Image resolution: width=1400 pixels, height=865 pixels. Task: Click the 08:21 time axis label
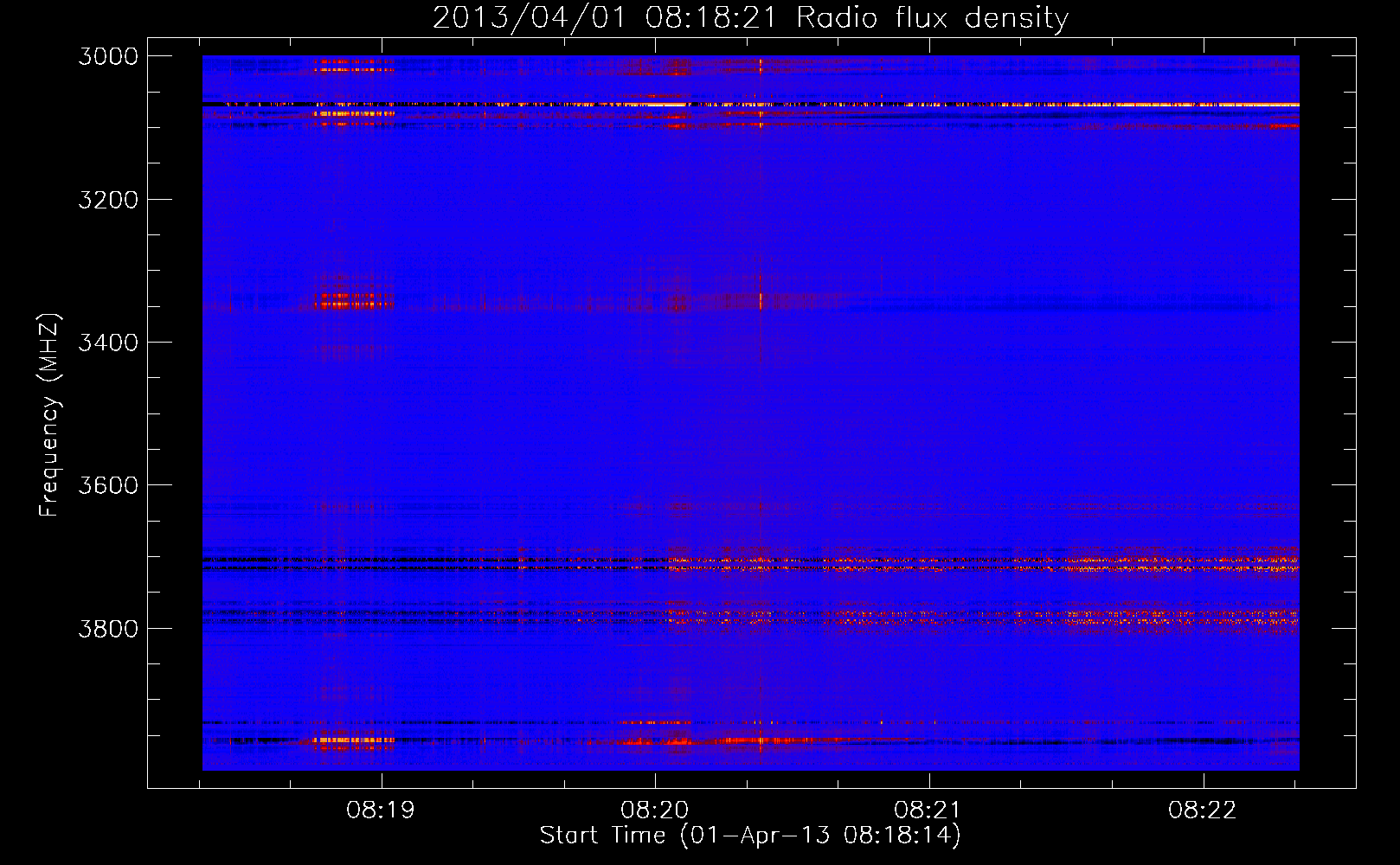click(x=928, y=811)
